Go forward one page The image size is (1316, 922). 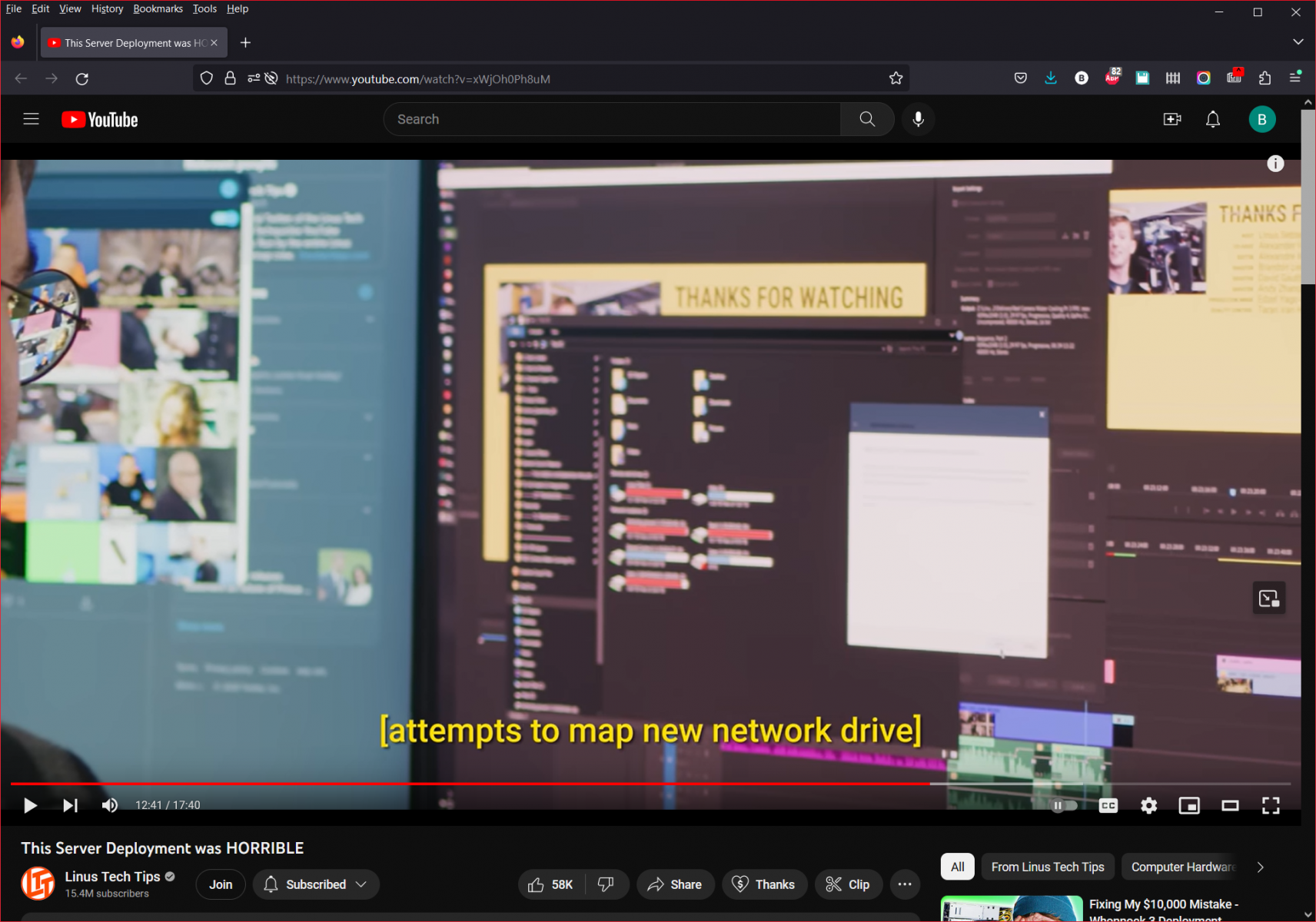(x=52, y=78)
